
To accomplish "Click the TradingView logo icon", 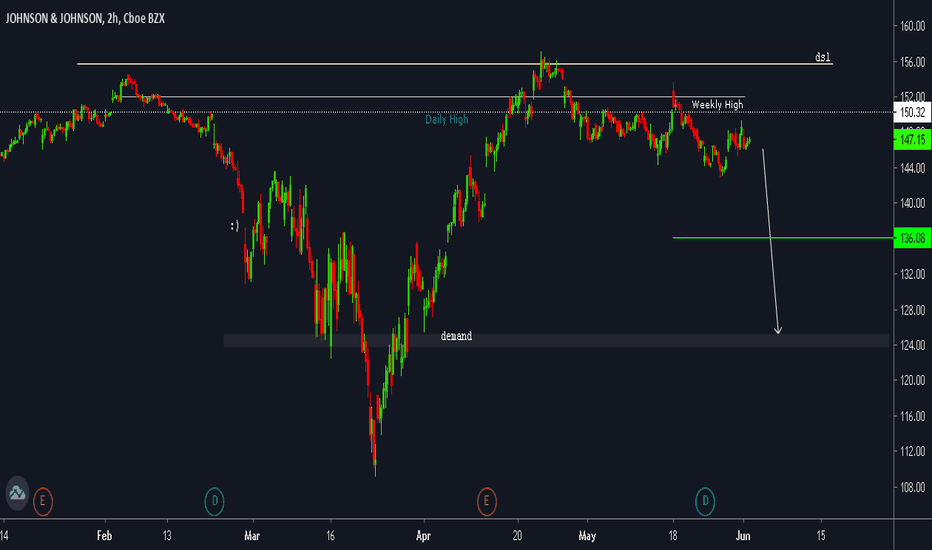I will pyautogui.click(x=17, y=493).
